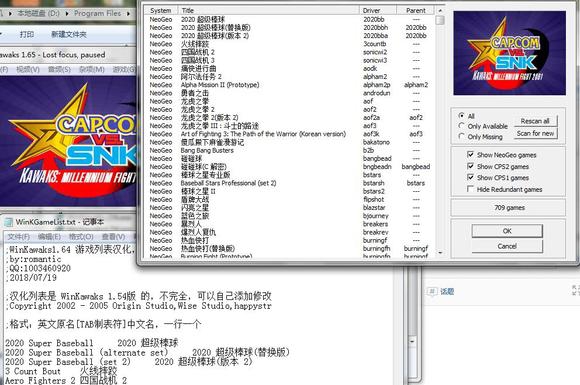The width and height of the screenshot is (580, 385).
Task: Select the row with driver flipshot
Action: (x=289, y=199)
